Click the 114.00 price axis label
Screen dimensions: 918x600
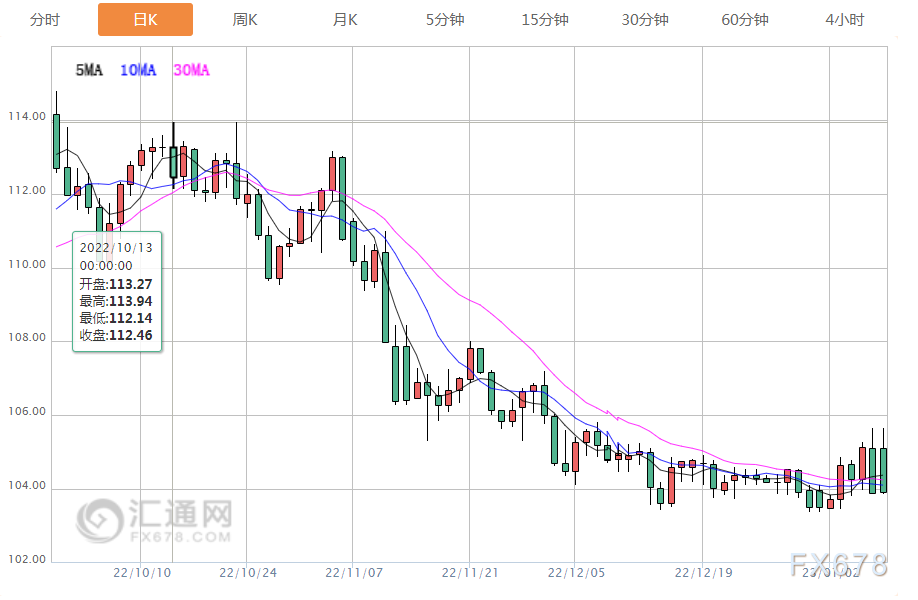(x=27, y=116)
